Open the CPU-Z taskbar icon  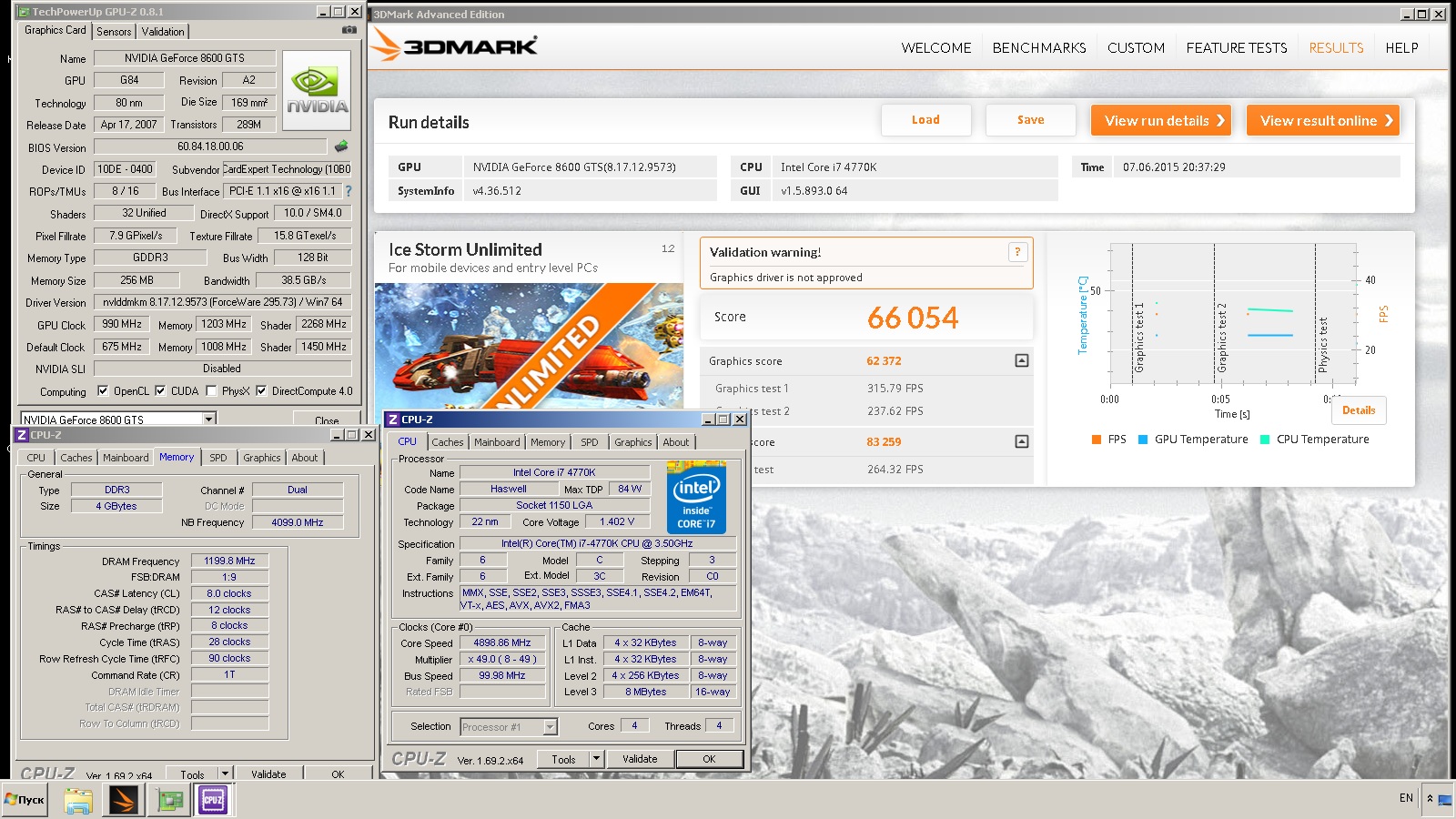click(214, 800)
